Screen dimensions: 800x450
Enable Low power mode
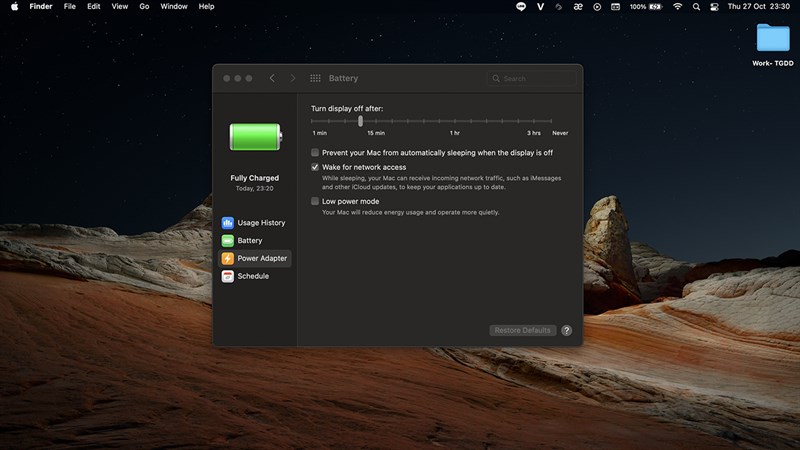315,201
